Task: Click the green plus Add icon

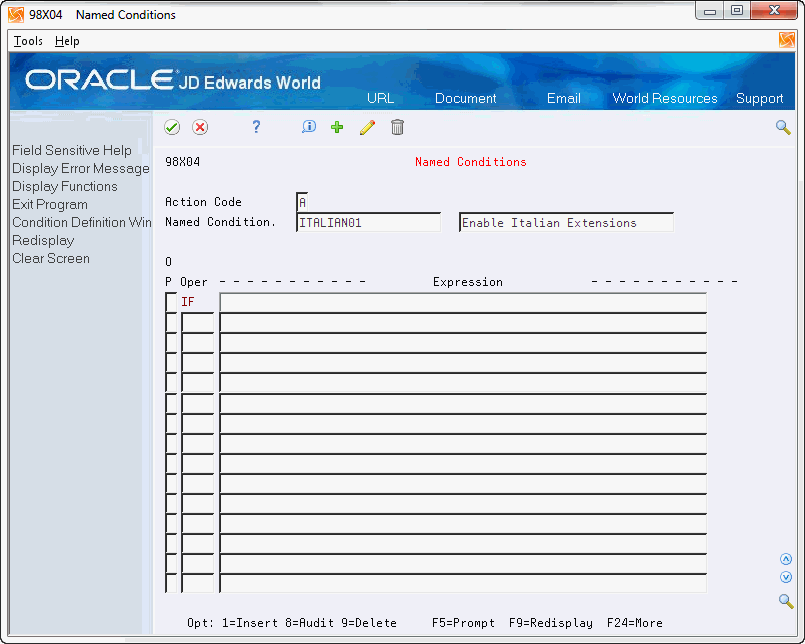Action: pyautogui.click(x=337, y=127)
